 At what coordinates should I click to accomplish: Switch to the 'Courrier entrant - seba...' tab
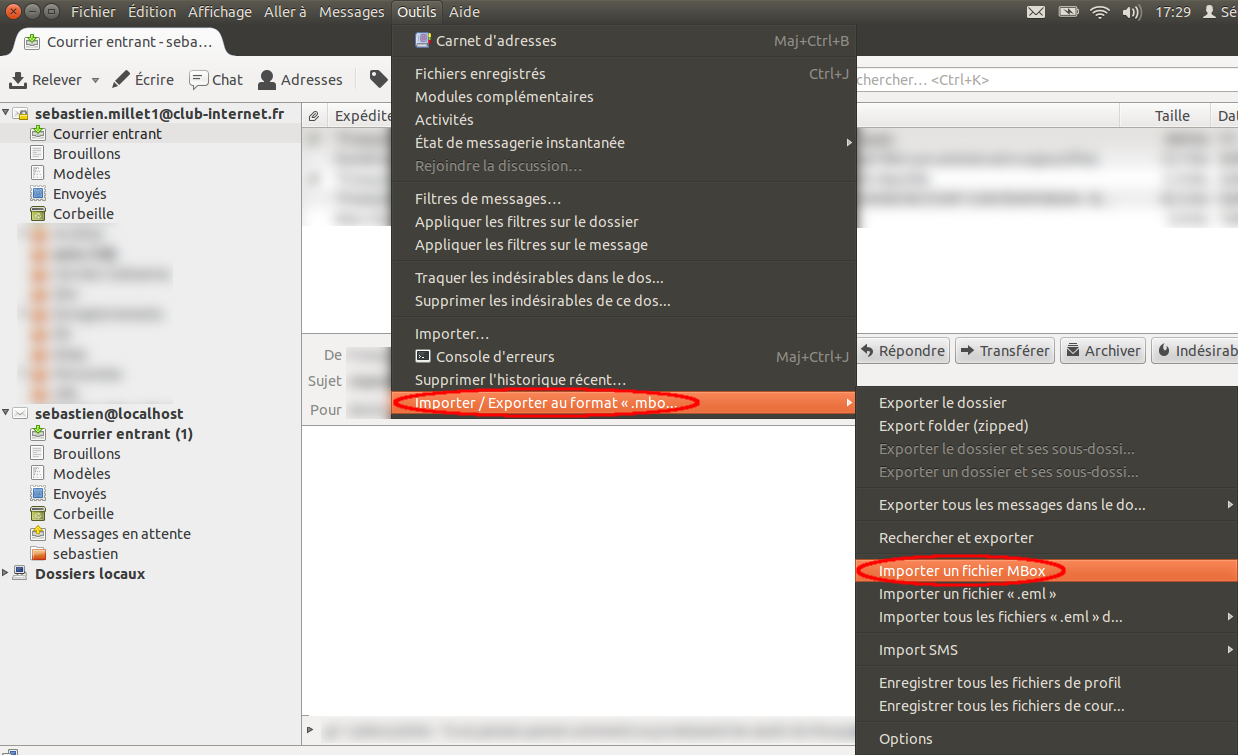[120, 43]
